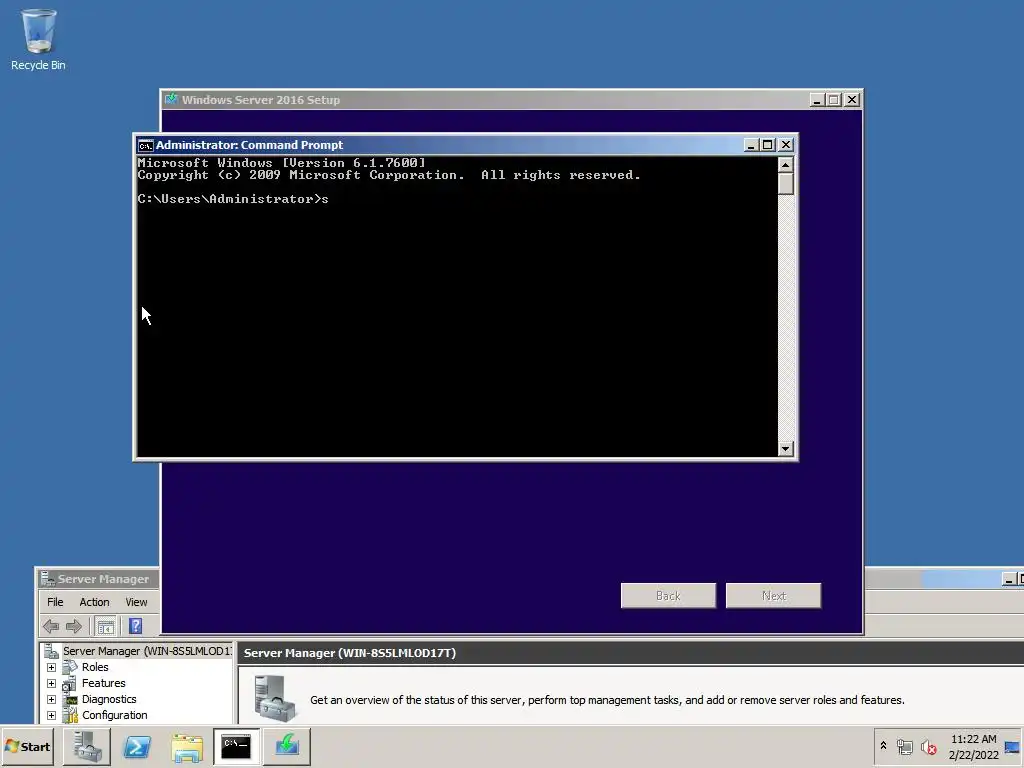Click the server toolbox overview icon
Screen dimensions: 1024x768
pos(274,697)
